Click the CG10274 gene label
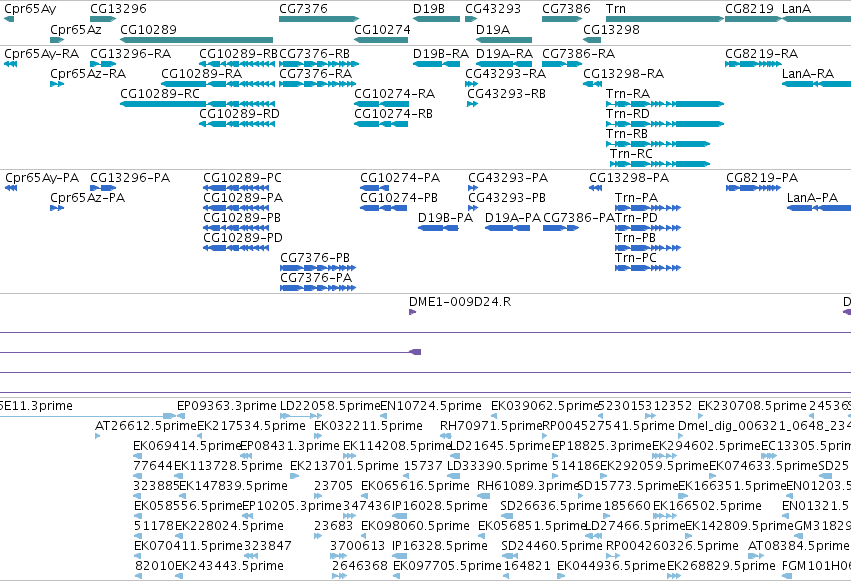The image size is (851, 581). point(382,29)
